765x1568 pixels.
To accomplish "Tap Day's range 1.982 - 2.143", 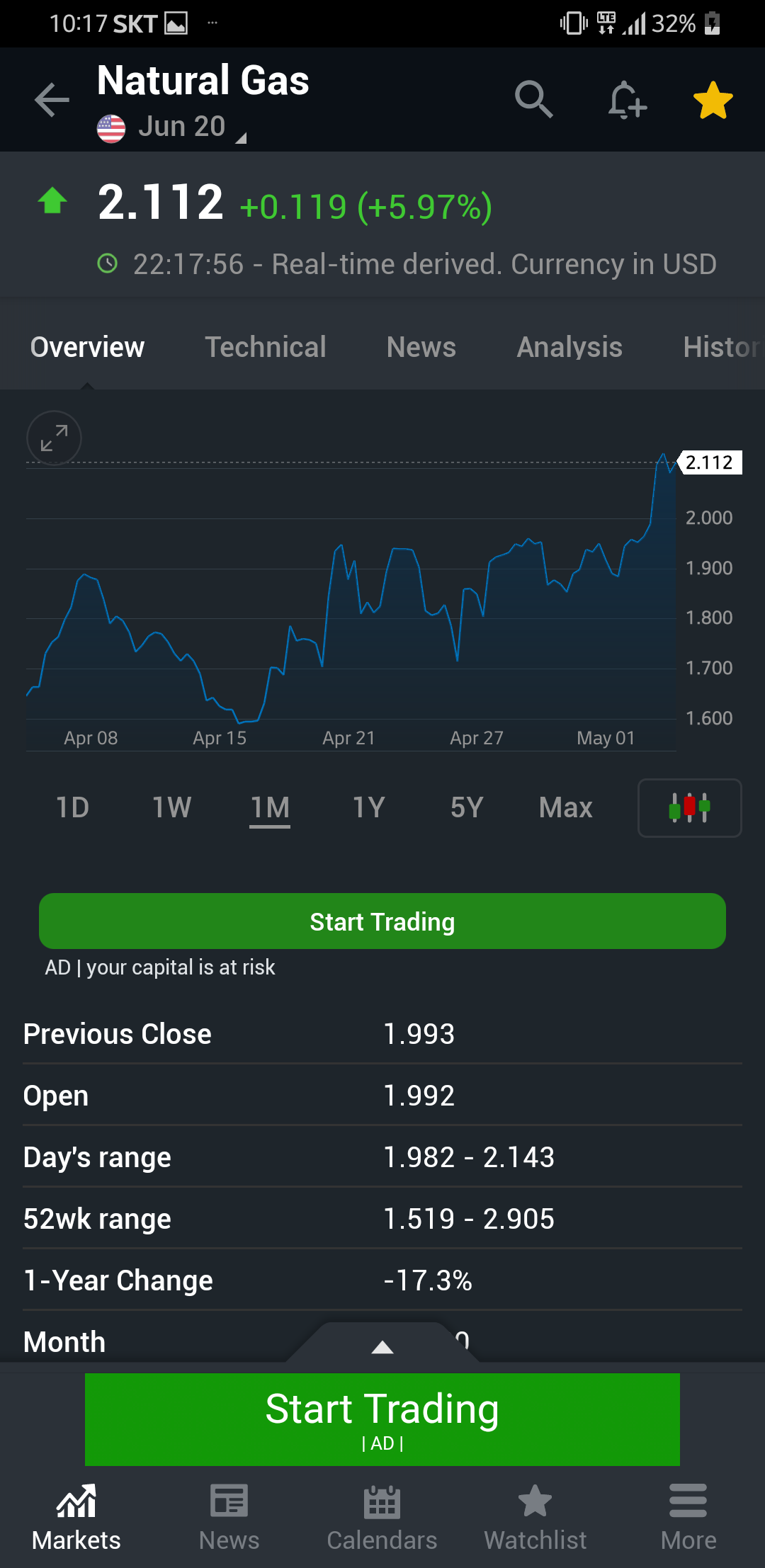I will click(x=468, y=1157).
